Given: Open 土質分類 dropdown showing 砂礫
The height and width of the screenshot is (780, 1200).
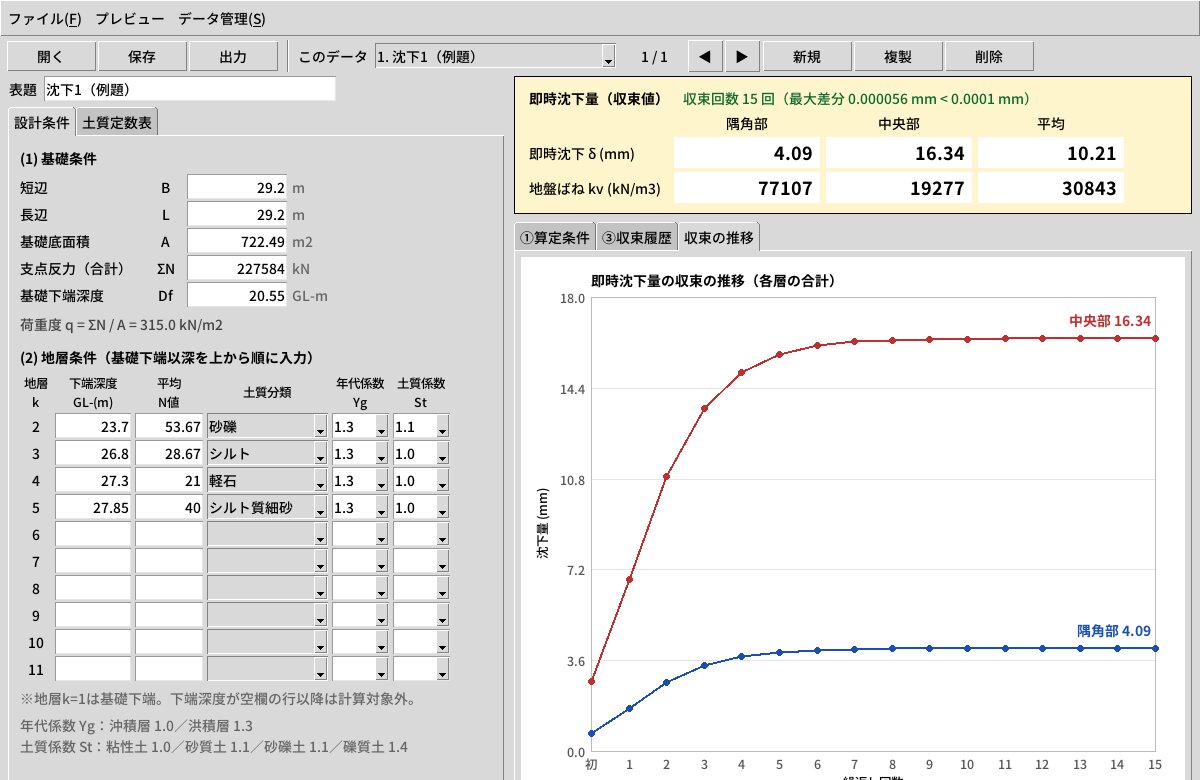Looking at the screenshot, I should 267,427.
